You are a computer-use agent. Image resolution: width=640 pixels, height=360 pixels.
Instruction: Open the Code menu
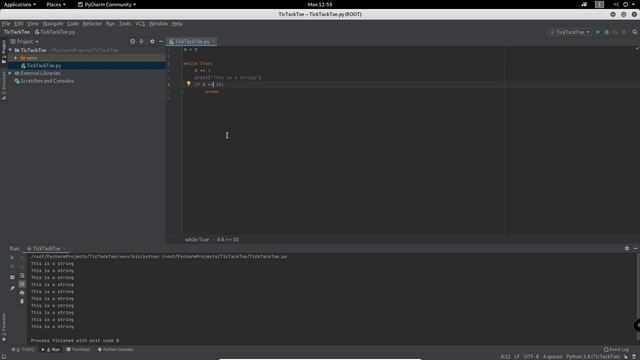coord(73,24)
